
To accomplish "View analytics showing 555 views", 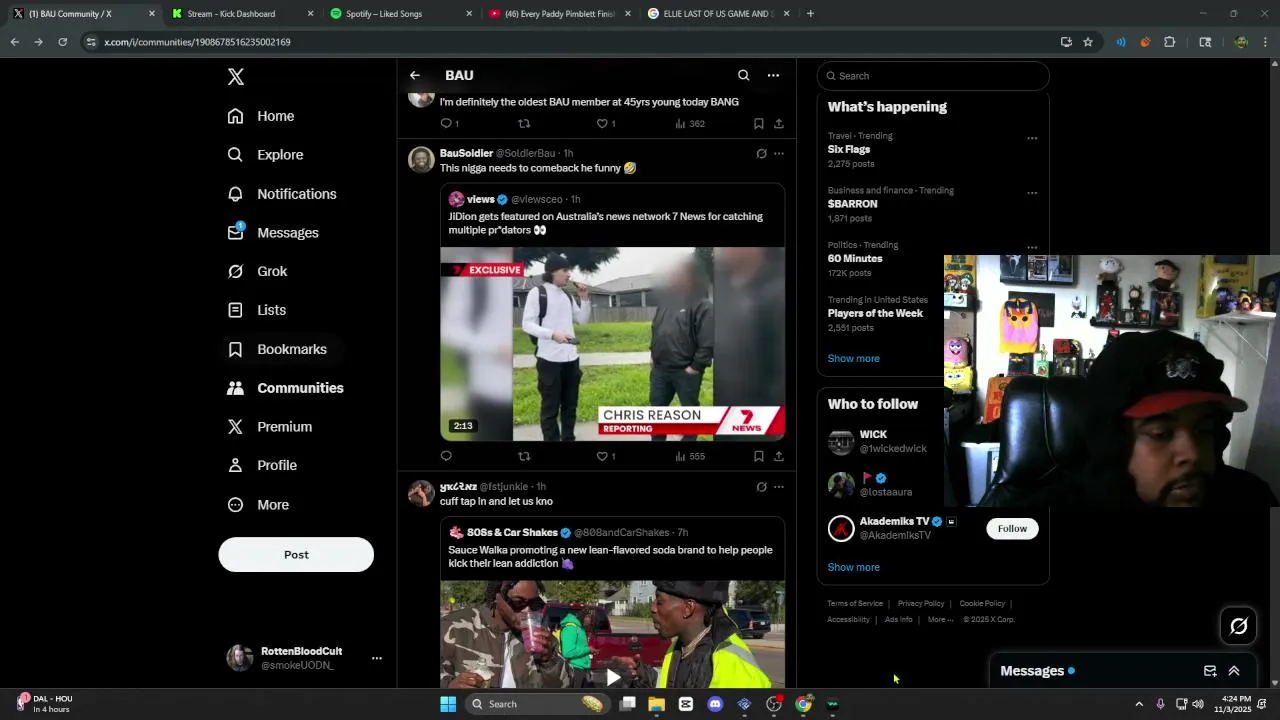I will [x=690, y=456].
